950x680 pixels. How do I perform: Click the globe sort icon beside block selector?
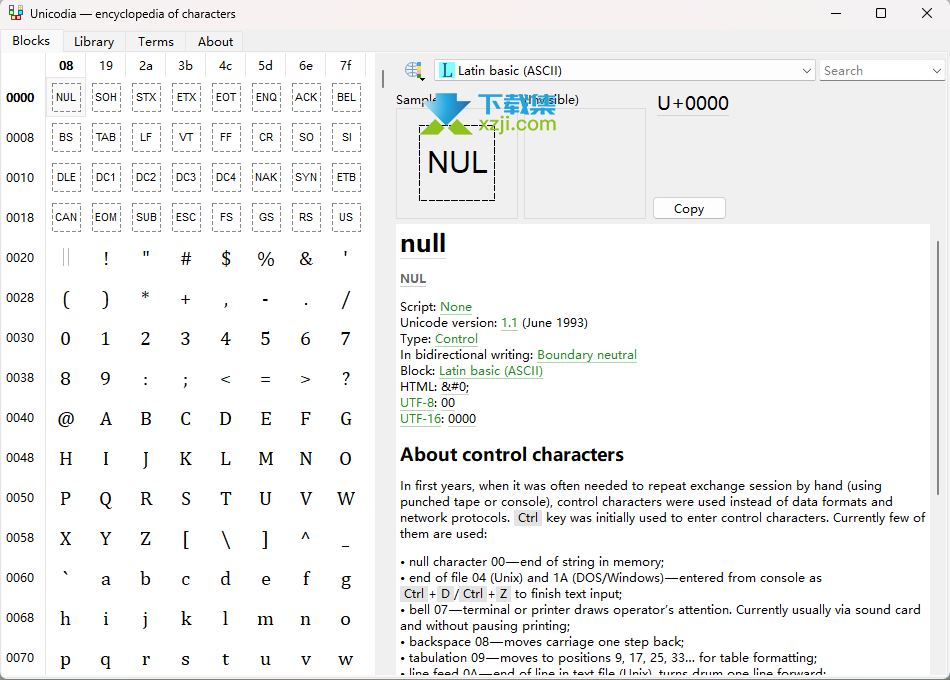click(414, 71)
